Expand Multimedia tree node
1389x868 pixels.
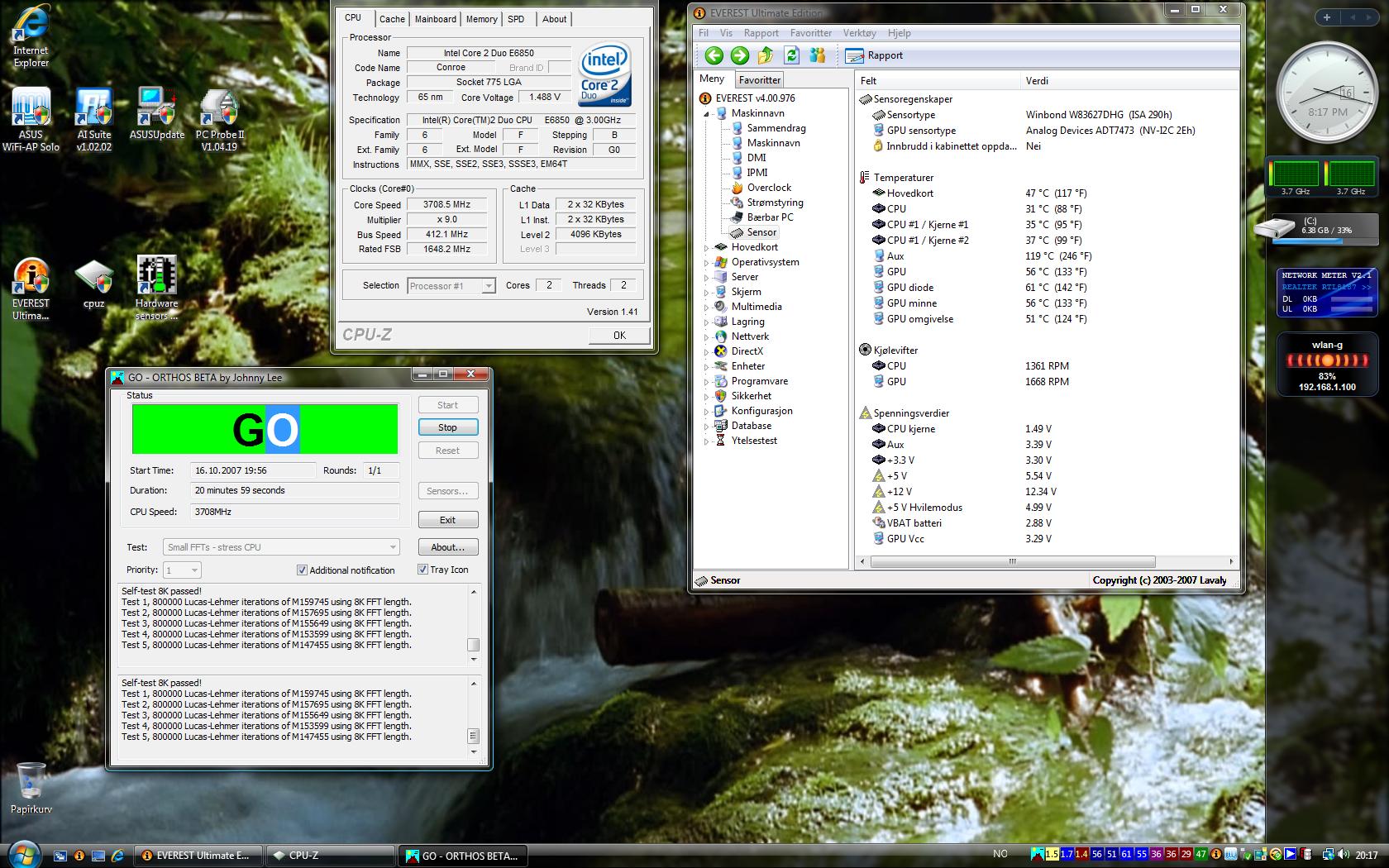[707, 308]
